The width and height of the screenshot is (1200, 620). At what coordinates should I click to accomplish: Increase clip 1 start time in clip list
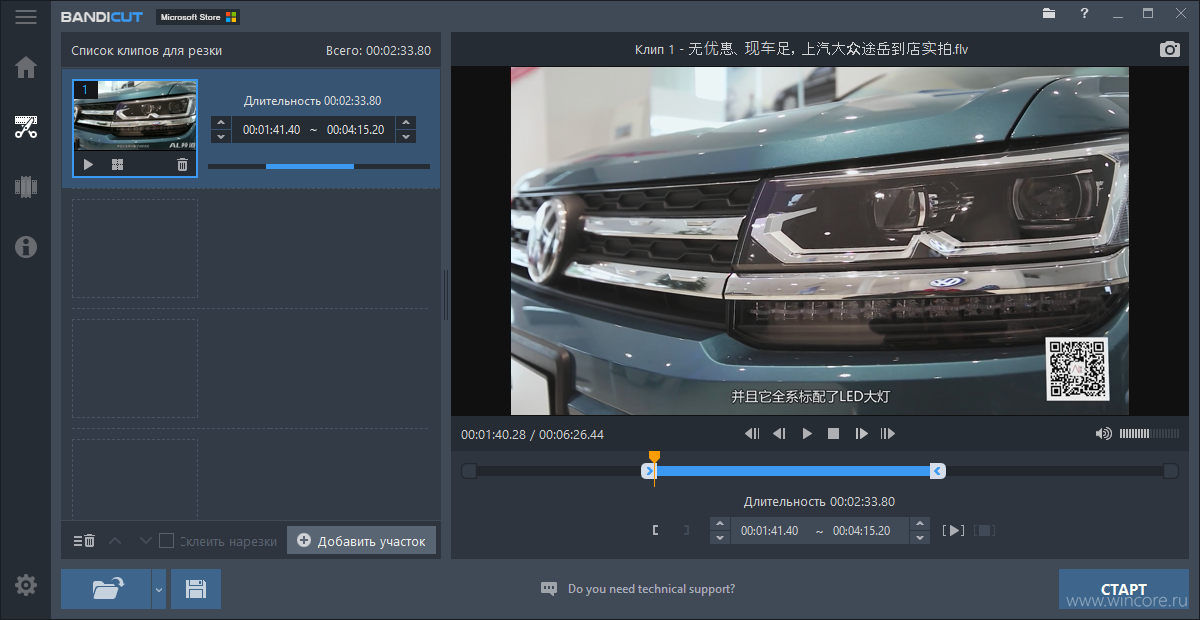click(x=222, y=124)
